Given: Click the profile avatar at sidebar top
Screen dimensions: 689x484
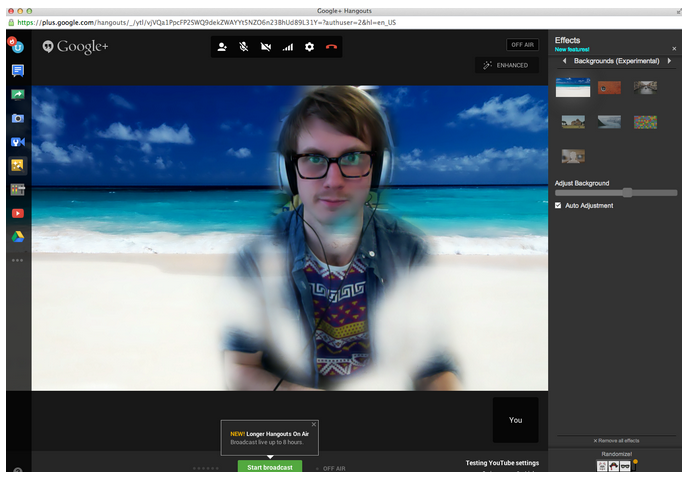Looking at the screenshot, I should (16, 45).
